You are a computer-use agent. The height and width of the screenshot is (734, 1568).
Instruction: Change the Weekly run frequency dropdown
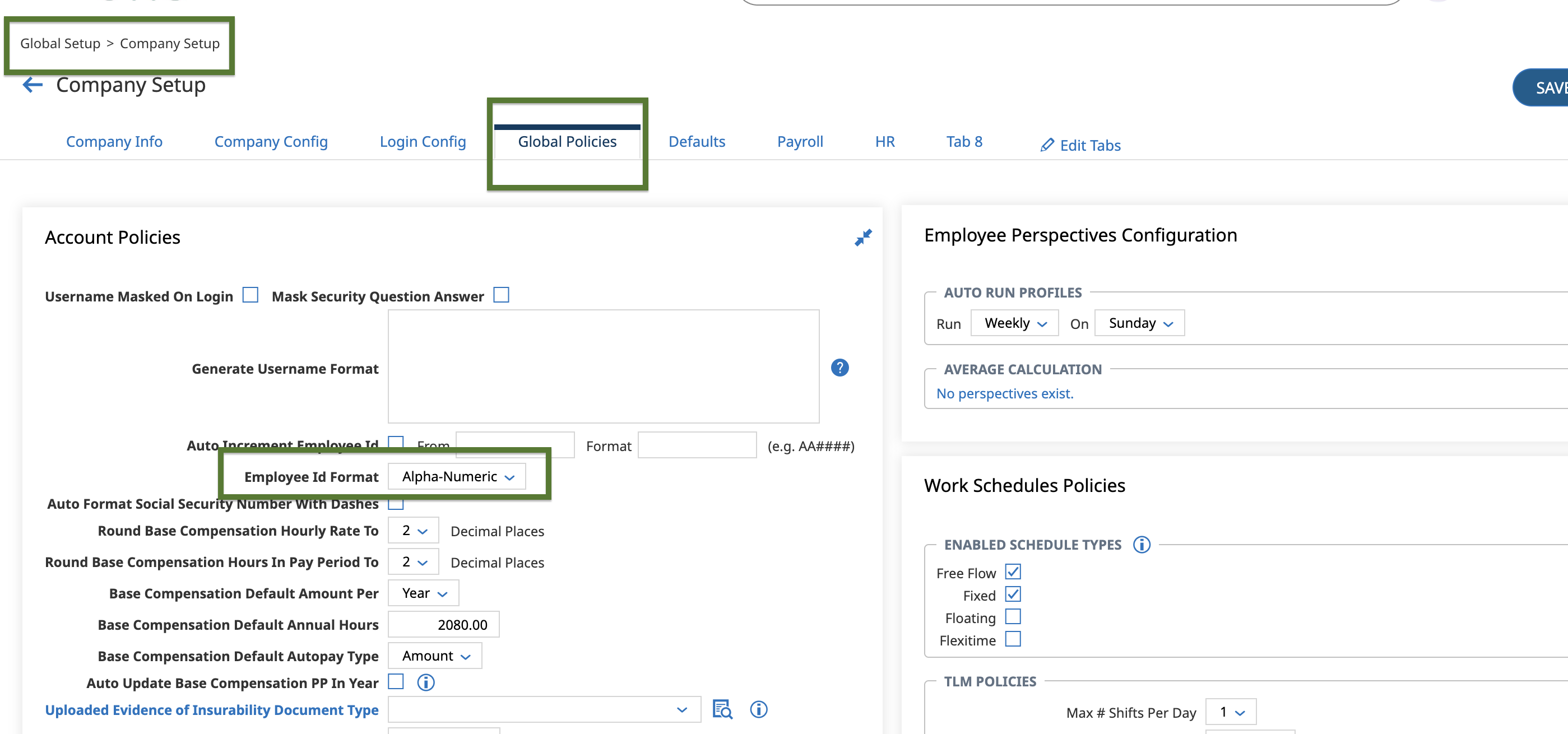[x=1014, y=323]
